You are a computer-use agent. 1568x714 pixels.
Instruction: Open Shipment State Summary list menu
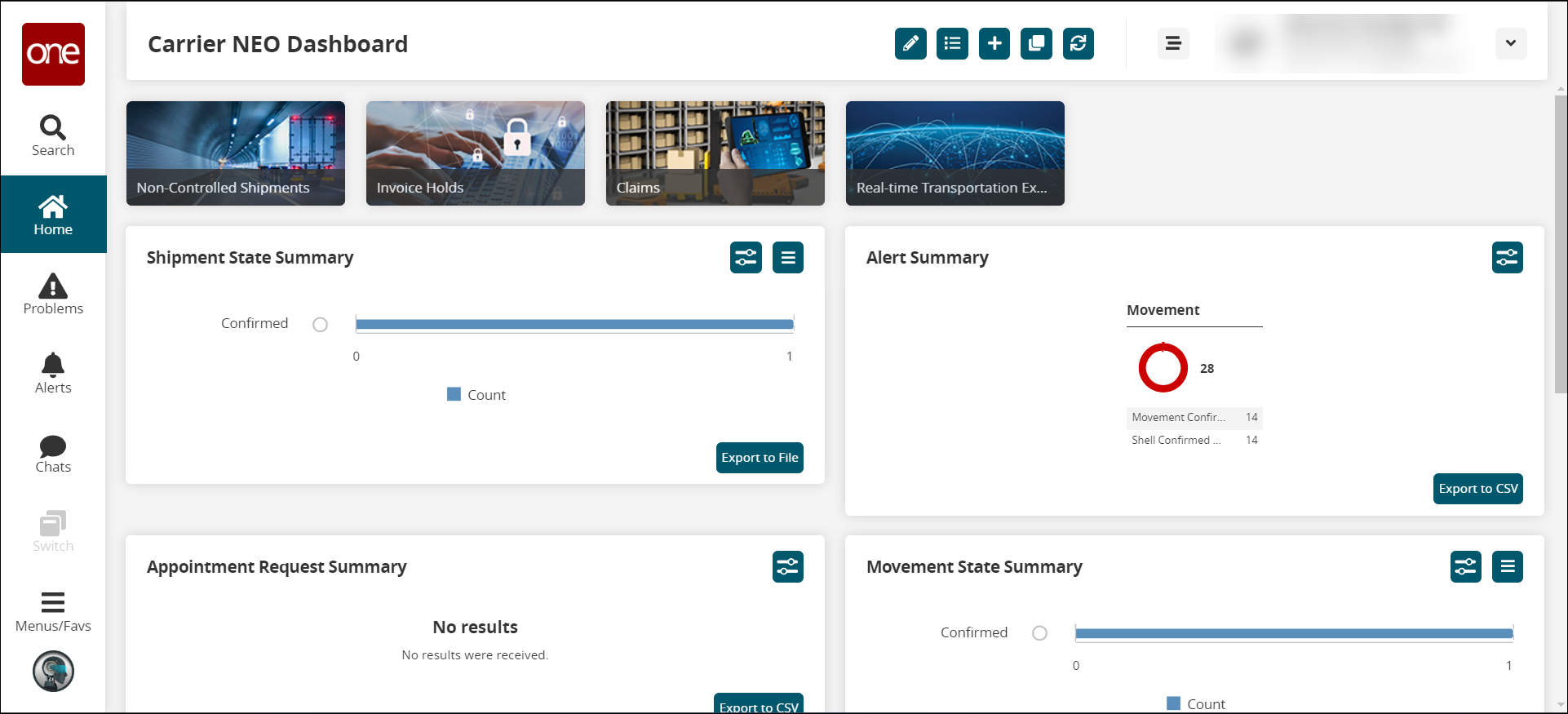(788, 258)
